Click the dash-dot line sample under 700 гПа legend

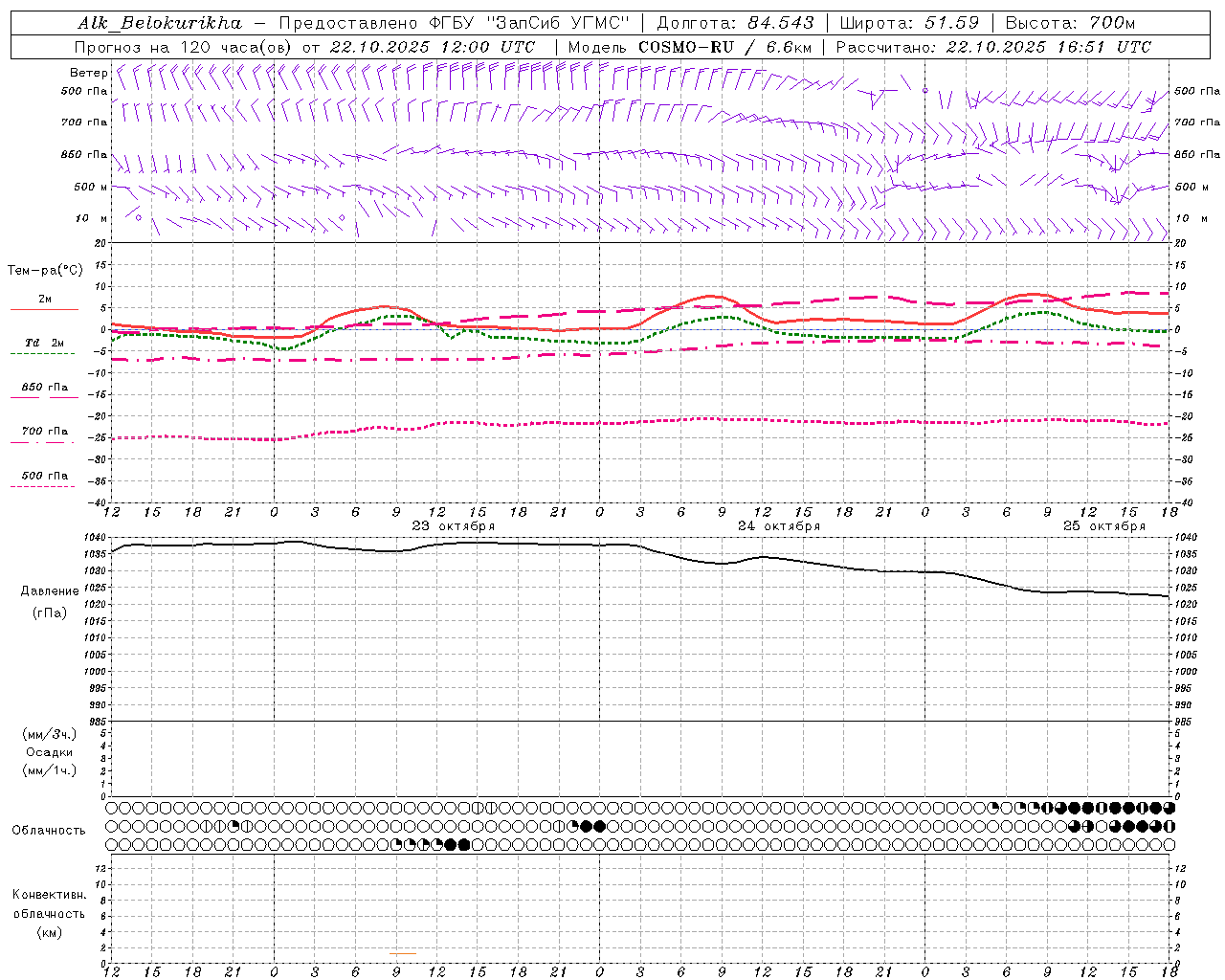point(42,442)
